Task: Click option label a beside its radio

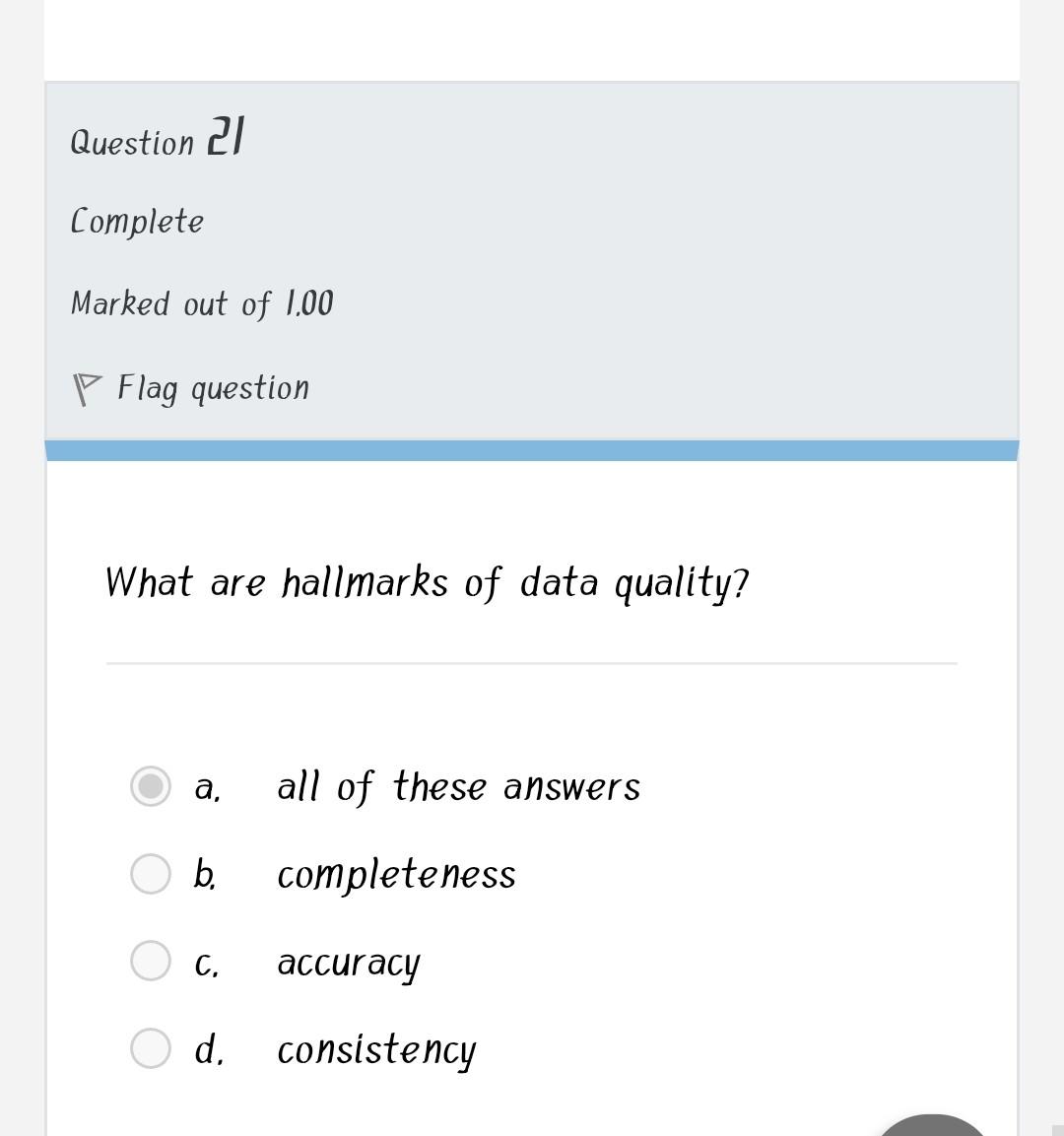Action: pos(206,785)
